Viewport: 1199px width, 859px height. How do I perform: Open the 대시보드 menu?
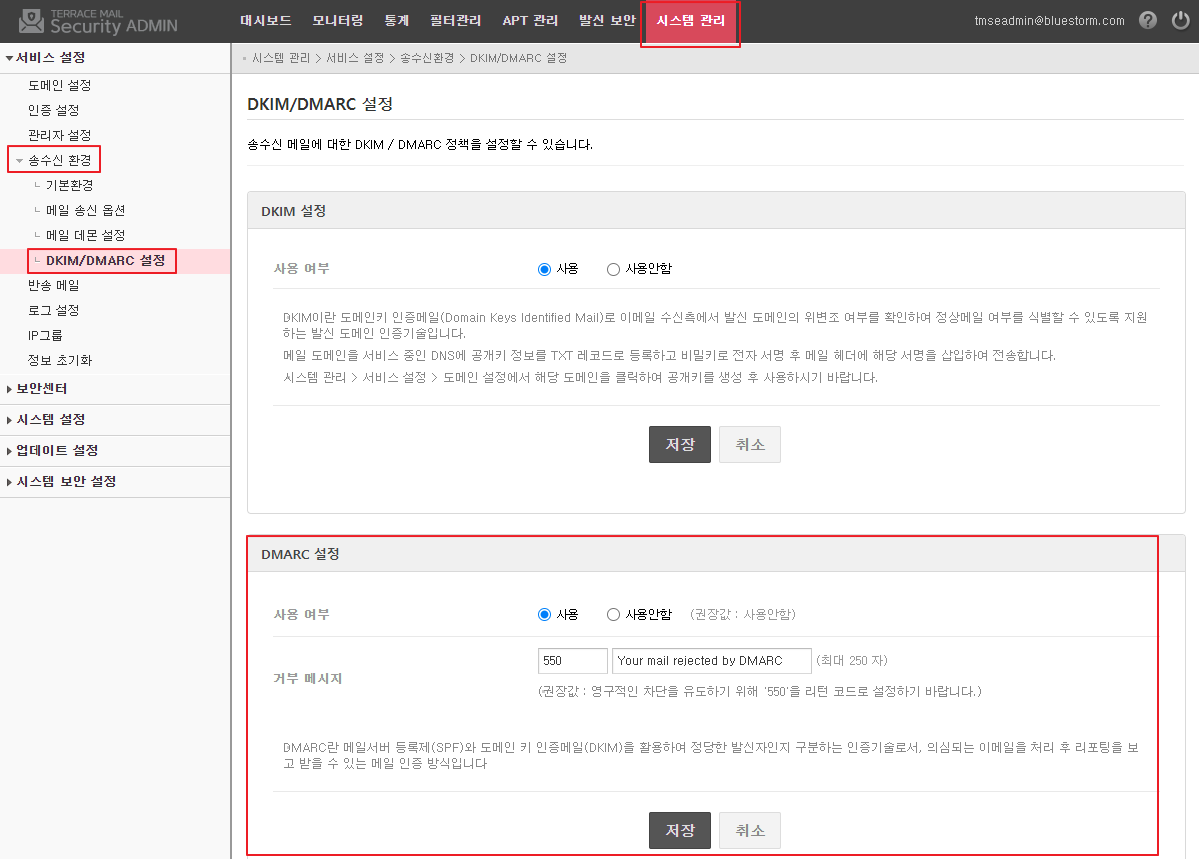point(265,21)
